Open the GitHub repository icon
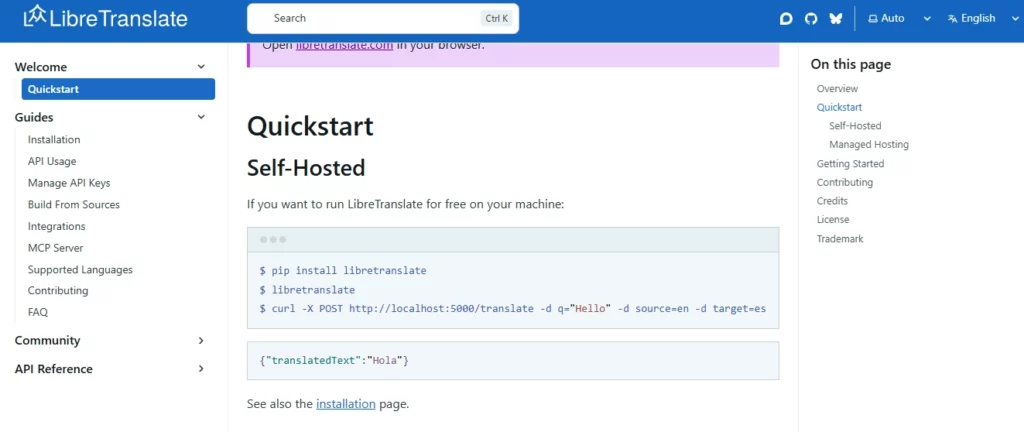Image resolution: width=1024 pixels, height=432 pixels. pyautogui.click(x=811, y=19)
